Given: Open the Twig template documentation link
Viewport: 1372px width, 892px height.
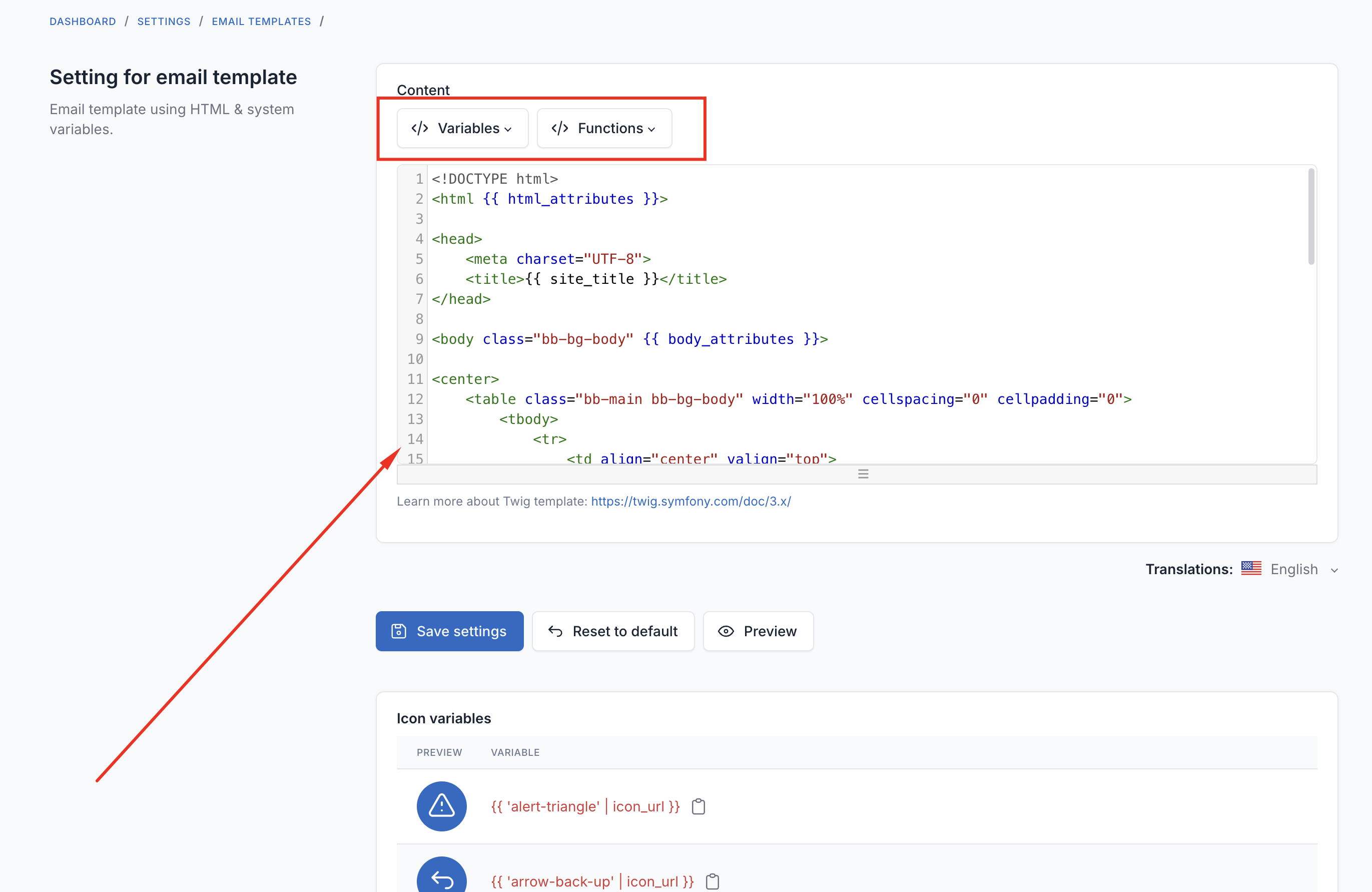Looking at the screenshot, I should pyautogui.click(x=691, y=501).
